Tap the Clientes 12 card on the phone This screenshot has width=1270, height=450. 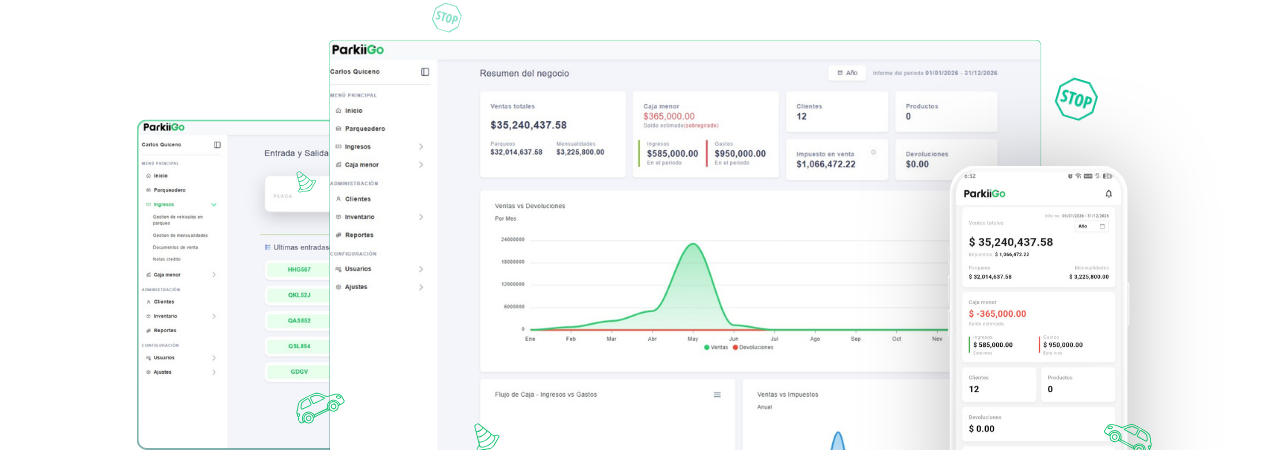[x=999, y=384]
